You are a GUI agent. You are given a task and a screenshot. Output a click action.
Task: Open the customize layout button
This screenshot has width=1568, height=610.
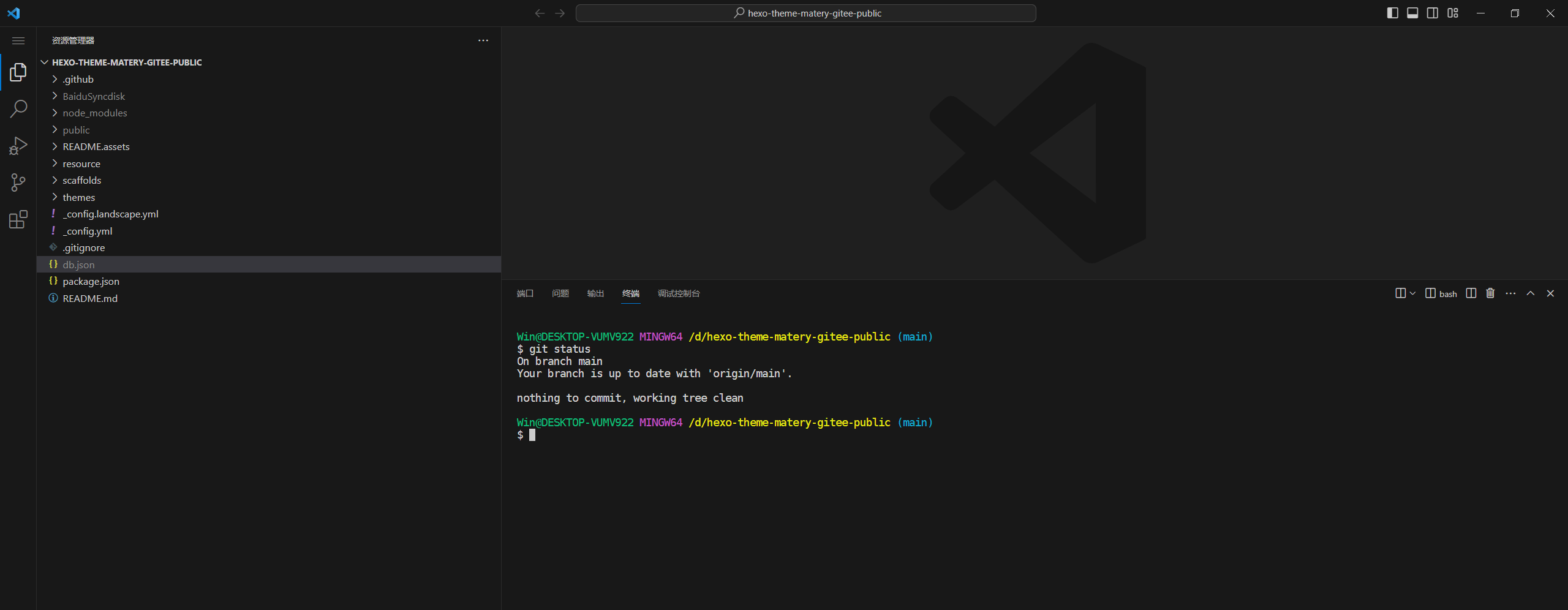(x=1453, y=13)
